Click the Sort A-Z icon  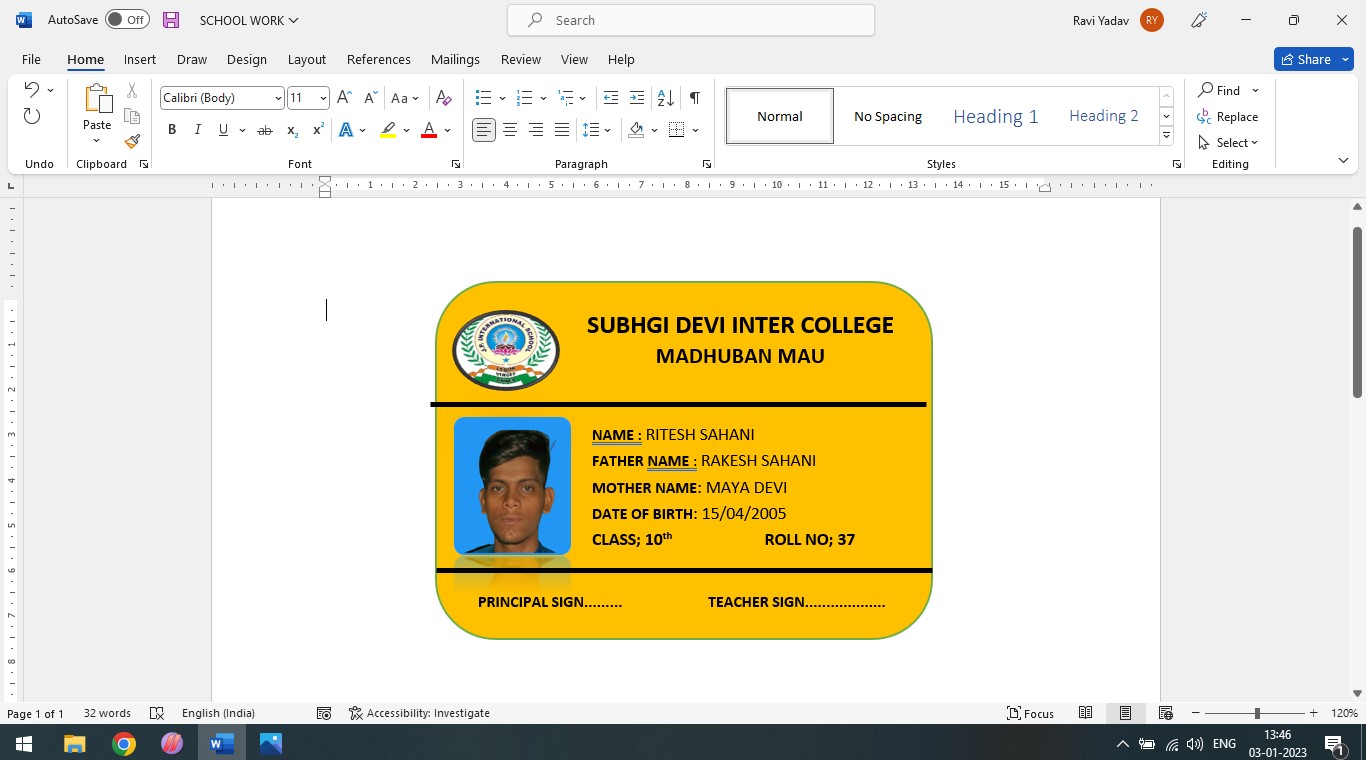tap(665, 98)
